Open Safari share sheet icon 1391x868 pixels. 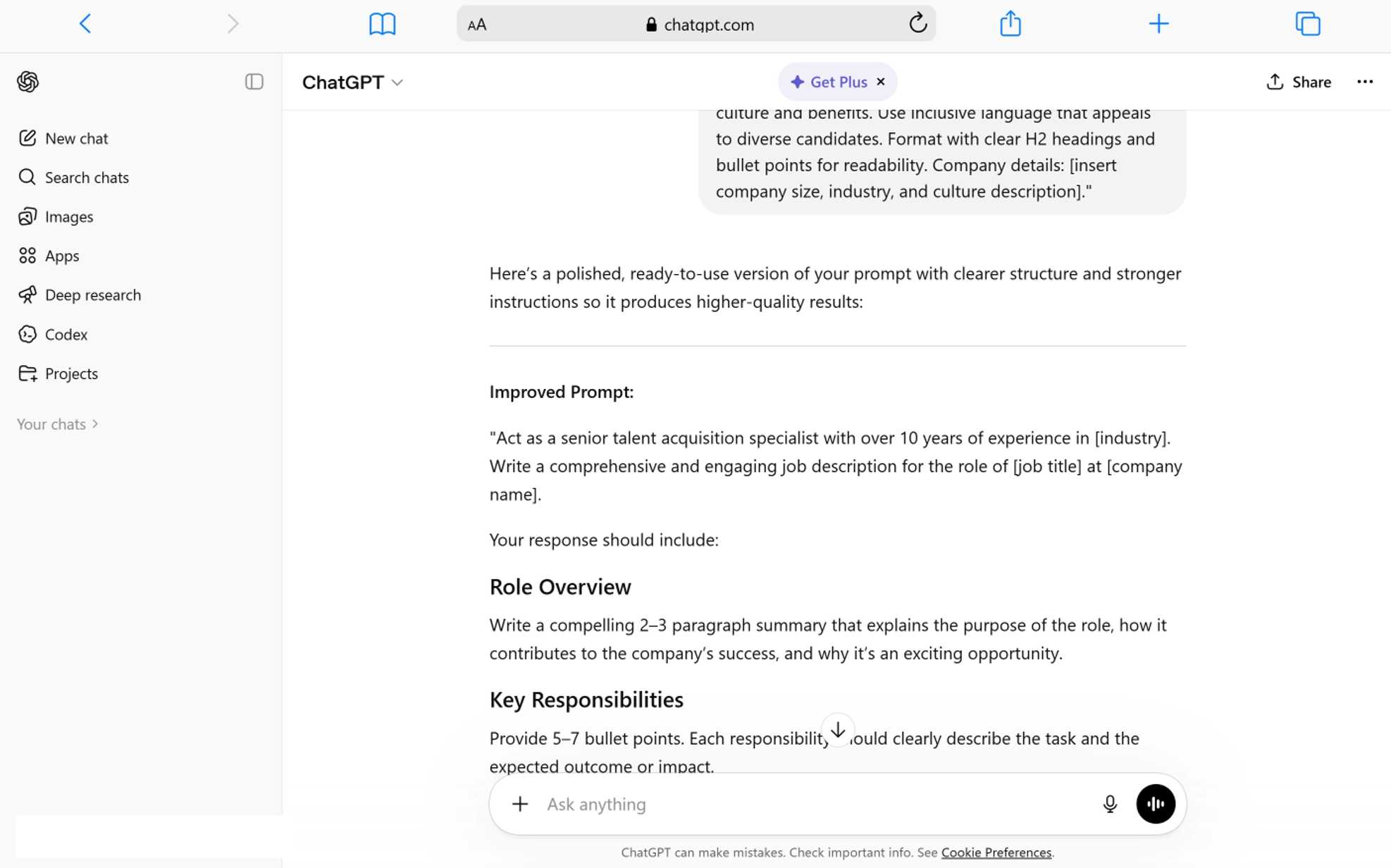(1010, 23)
